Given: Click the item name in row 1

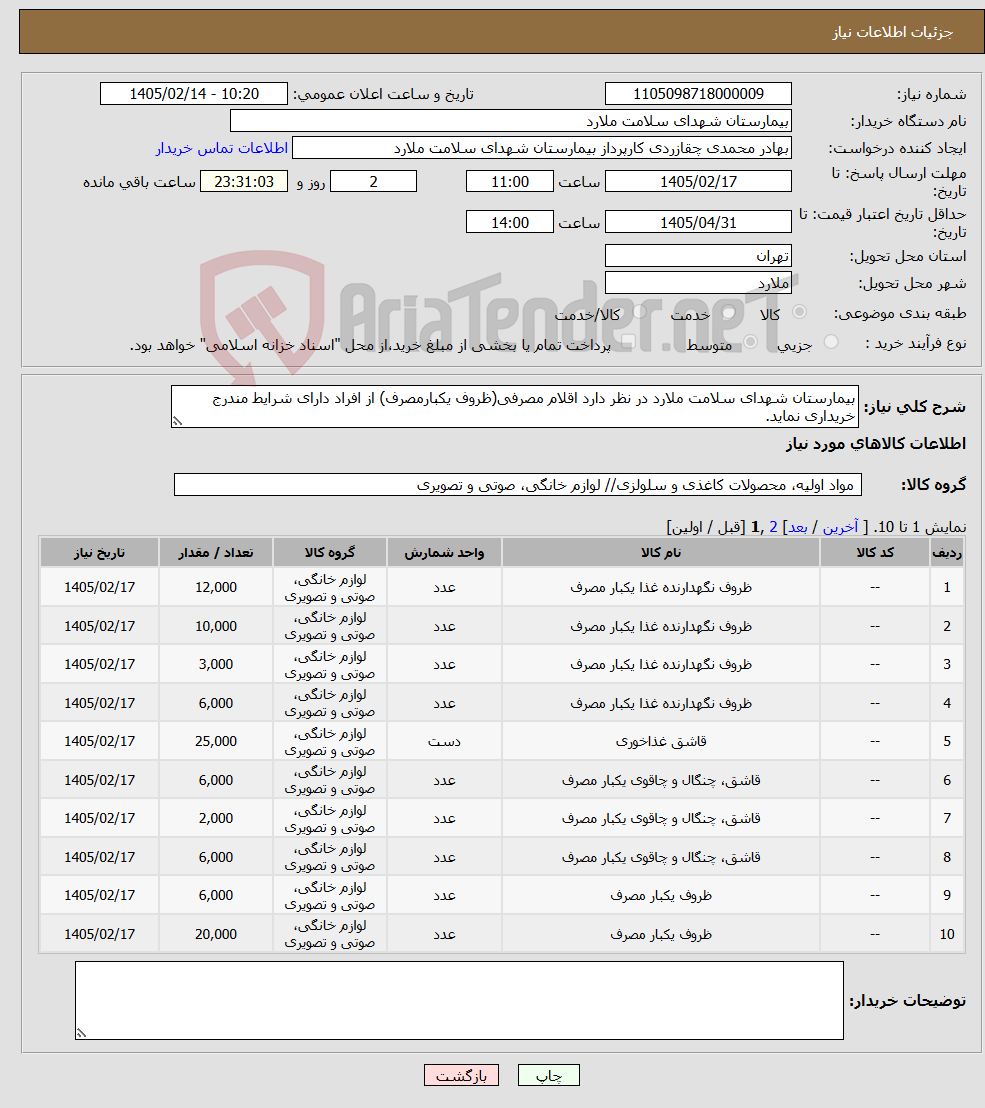Looking at the screenshot, I should 661,587.
